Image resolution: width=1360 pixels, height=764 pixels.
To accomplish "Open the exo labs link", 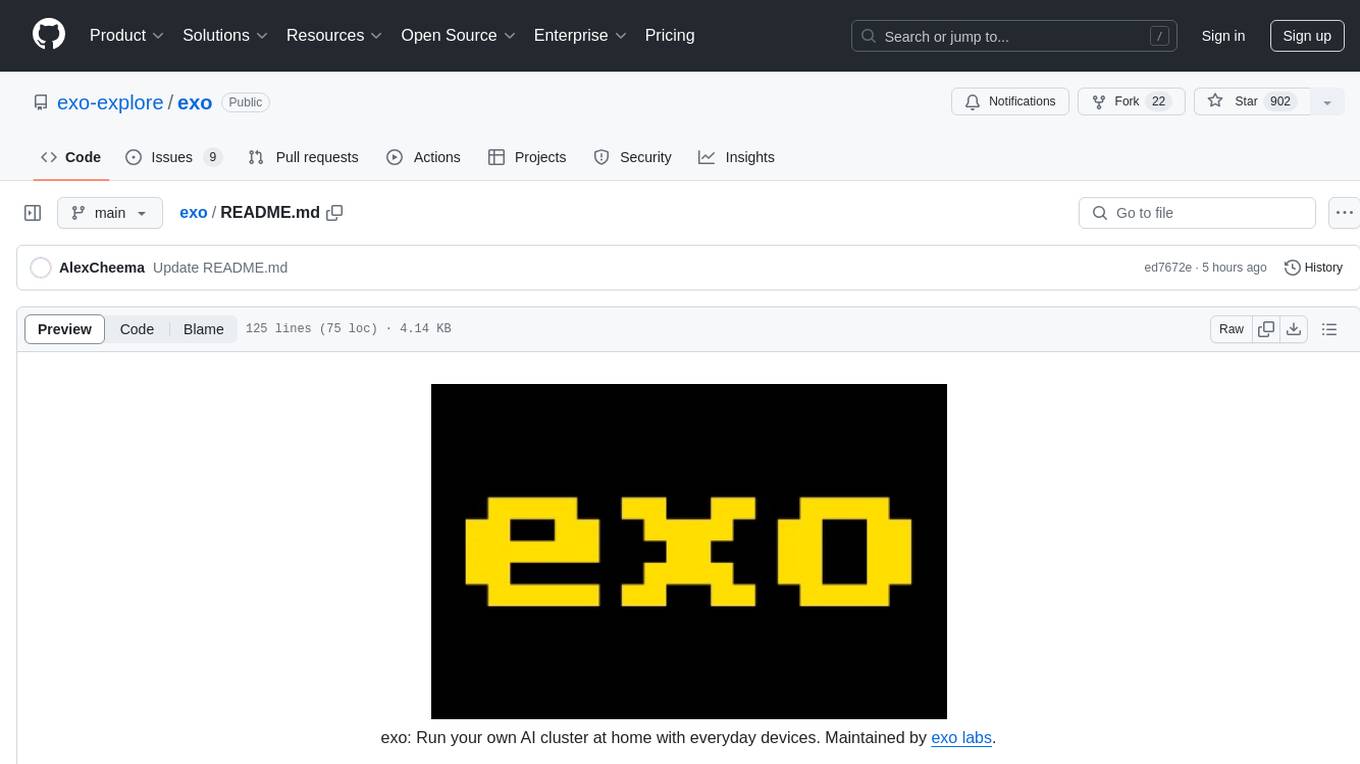I will (x=961, y=738).
